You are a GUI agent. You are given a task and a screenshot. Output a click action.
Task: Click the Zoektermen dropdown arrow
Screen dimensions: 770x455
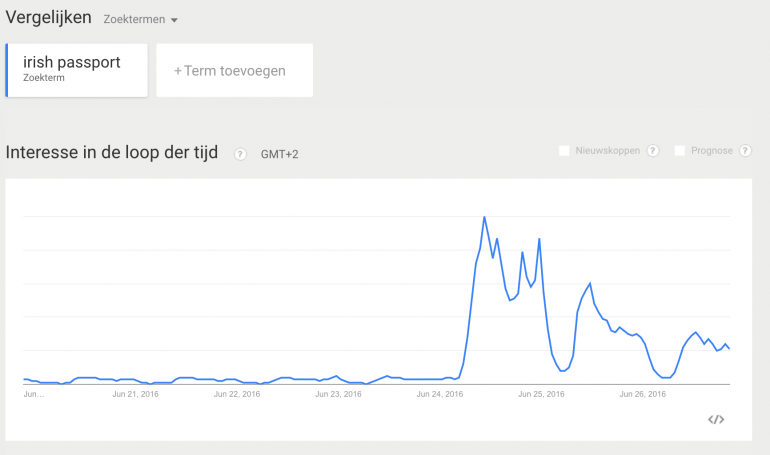pos(174,20)
